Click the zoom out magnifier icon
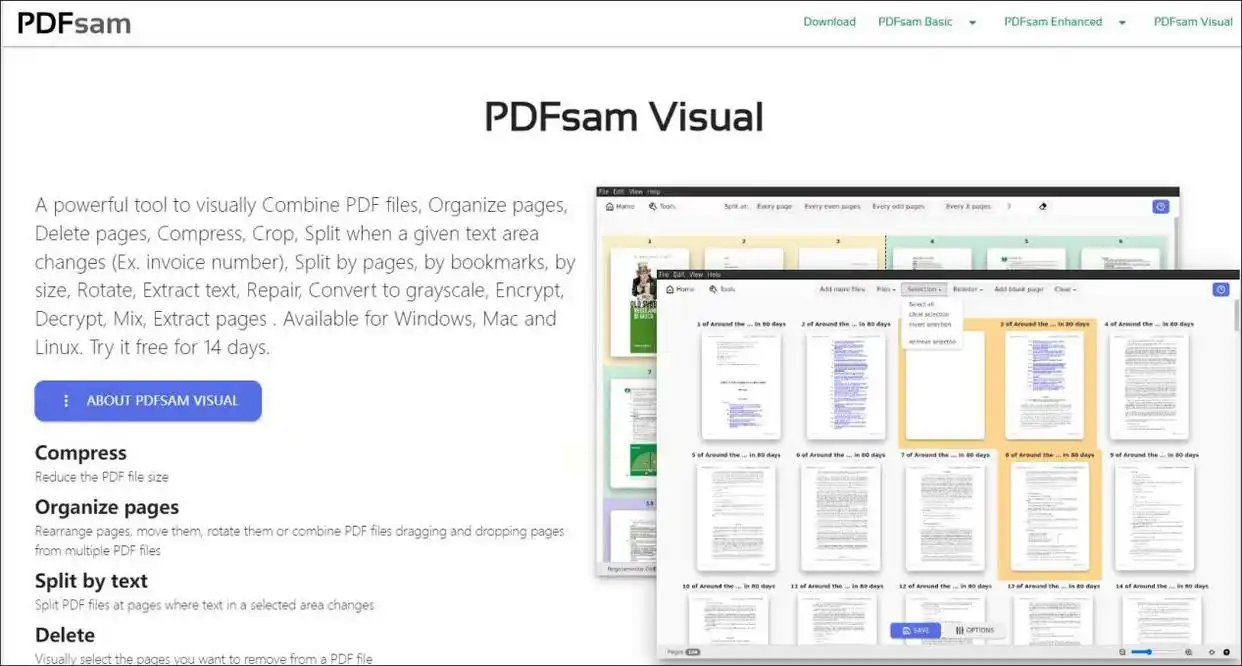The height and width of the screenshot is (666, 1242). [1123, 652]
